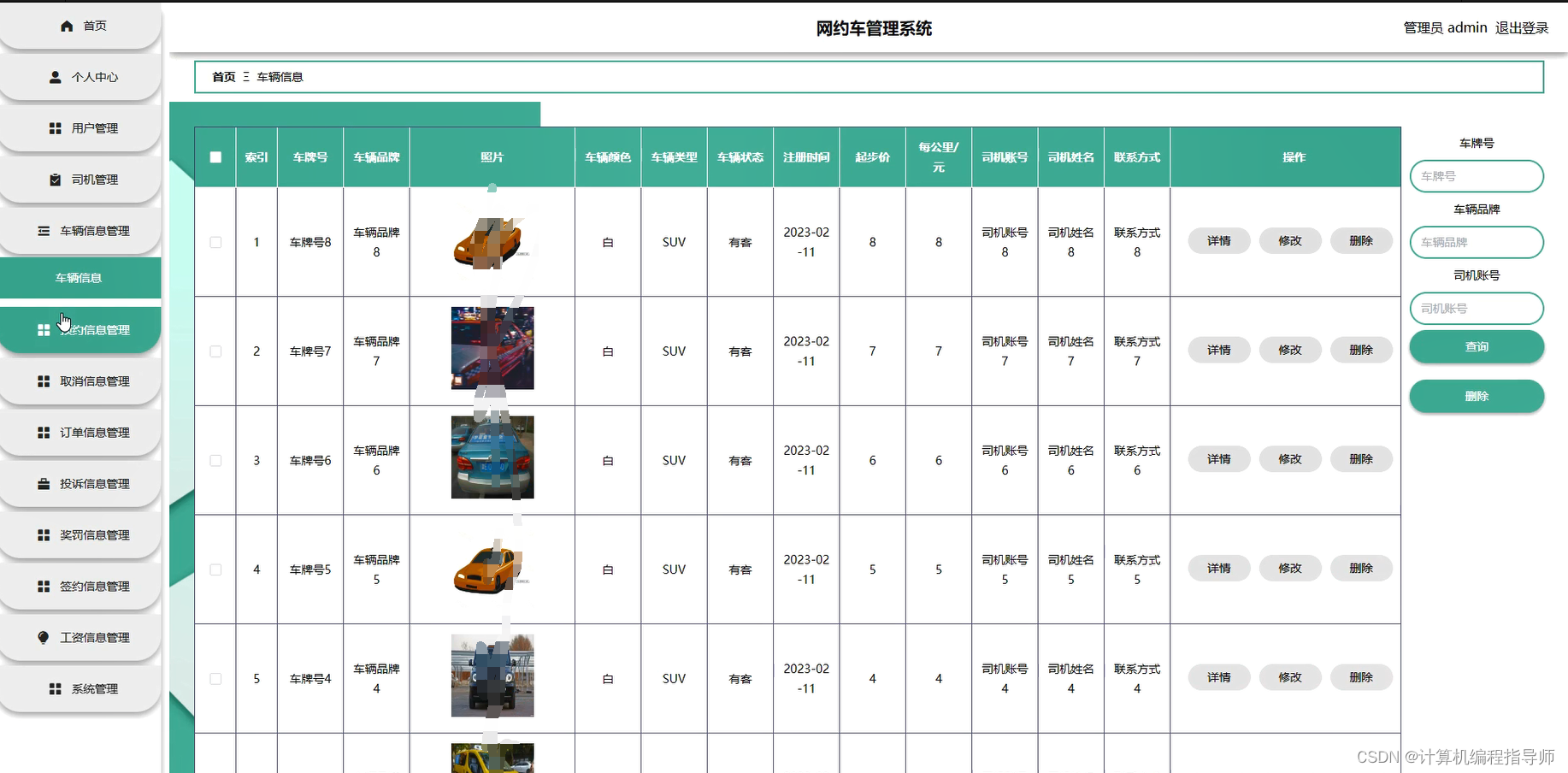
Task: Click the grid icon of highlighted 预约信息管理 item
Action: coord(44,330)
